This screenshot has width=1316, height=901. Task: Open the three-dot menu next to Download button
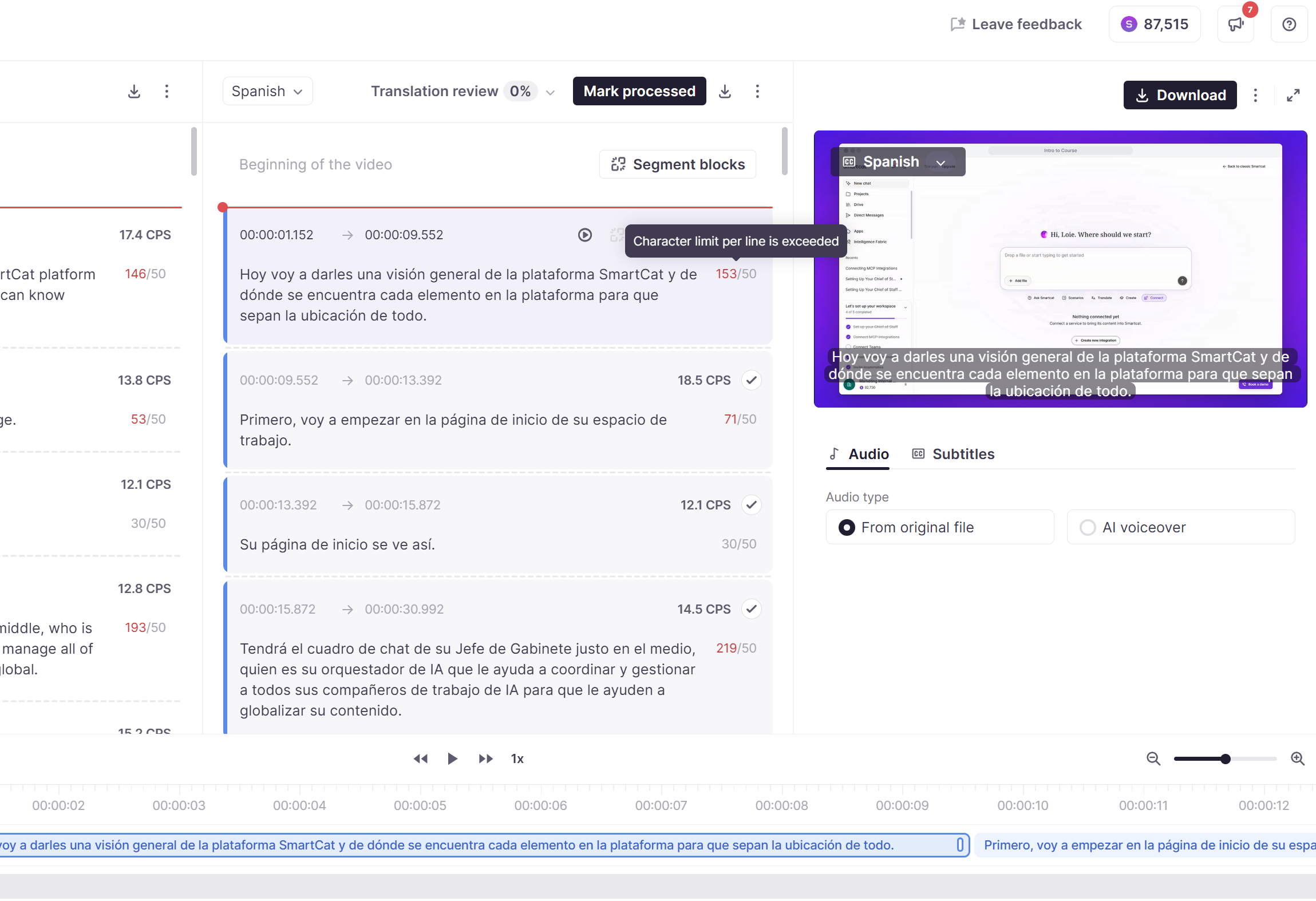coord(1255,95)
